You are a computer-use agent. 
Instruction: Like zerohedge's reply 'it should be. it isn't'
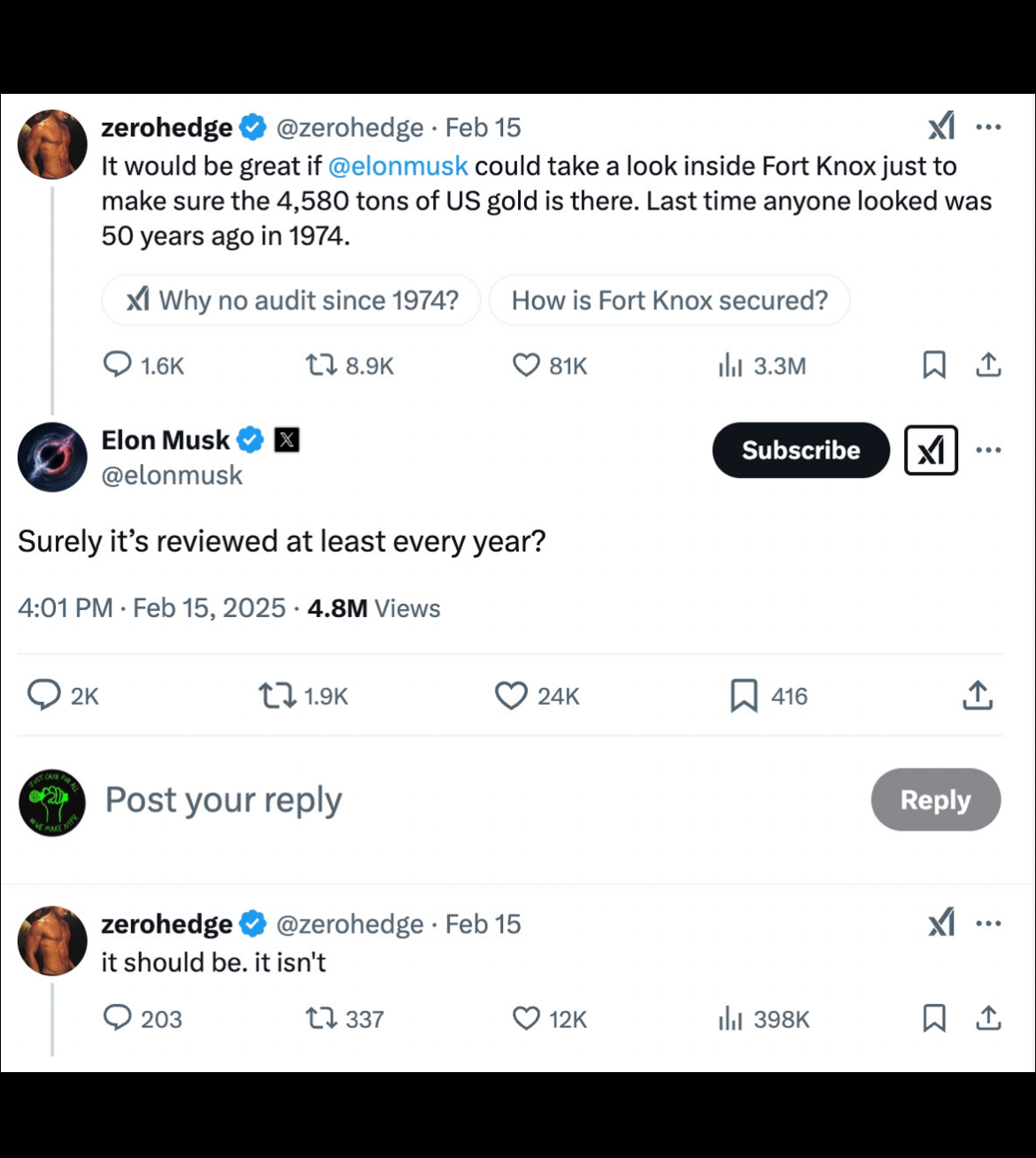526,1018
